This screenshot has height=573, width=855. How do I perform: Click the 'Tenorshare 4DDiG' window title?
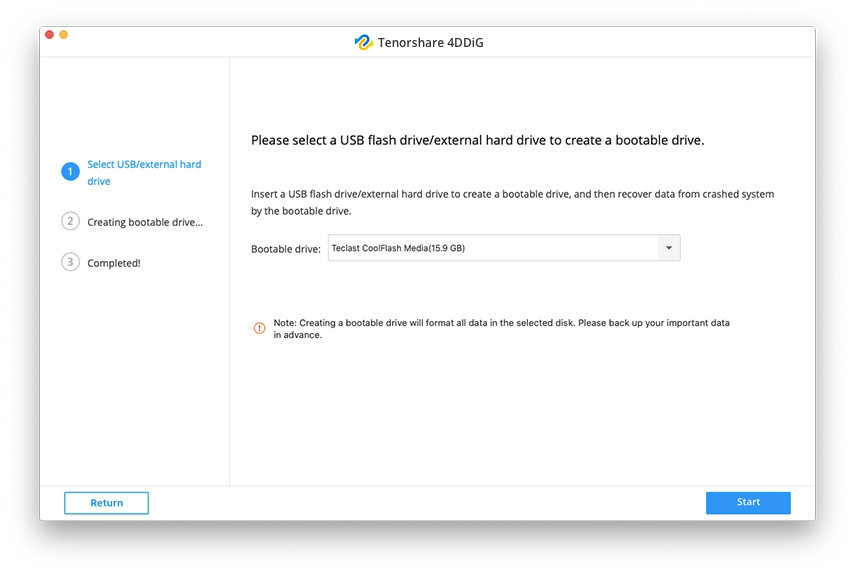tap(431, 43)
